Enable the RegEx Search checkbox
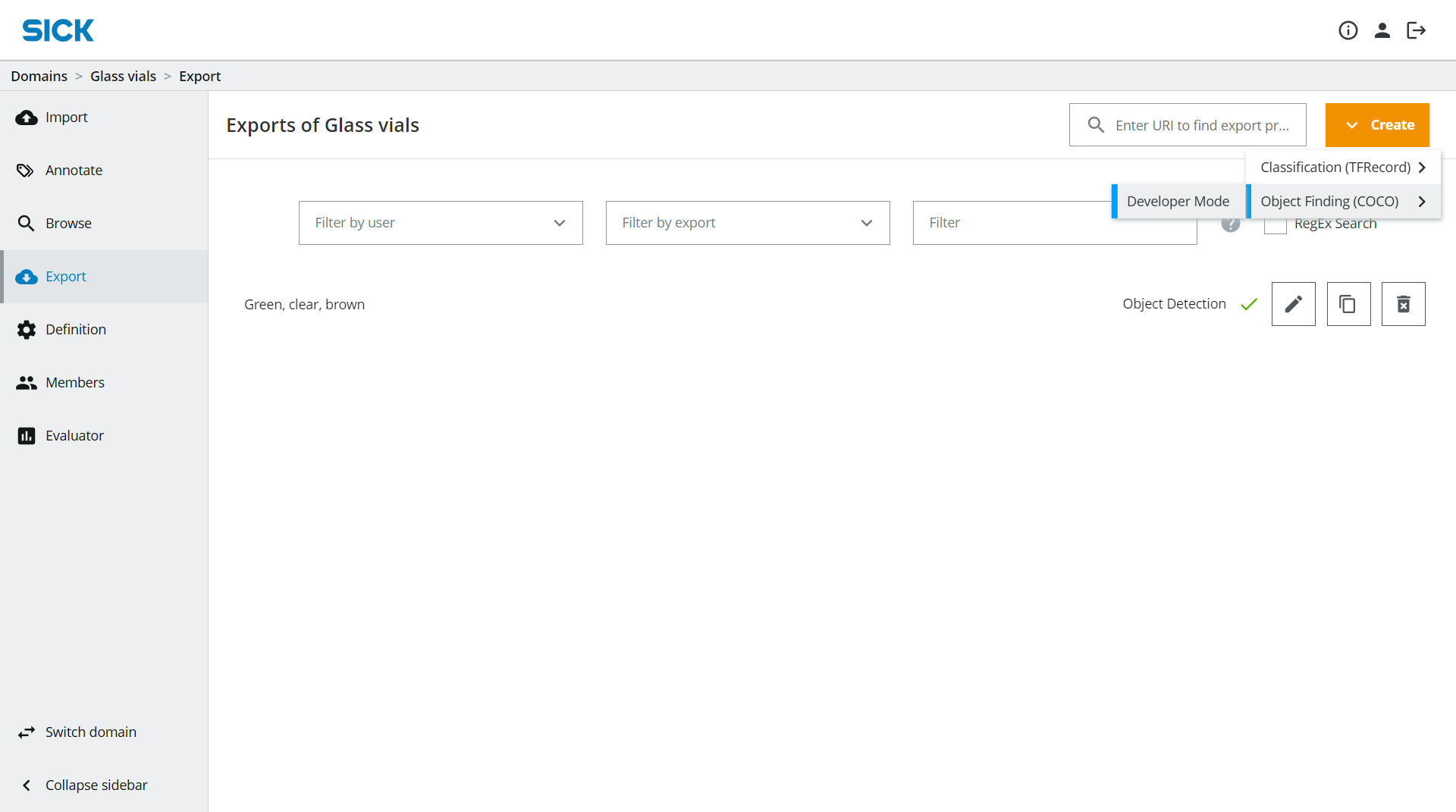 [x=1276, y=224]
